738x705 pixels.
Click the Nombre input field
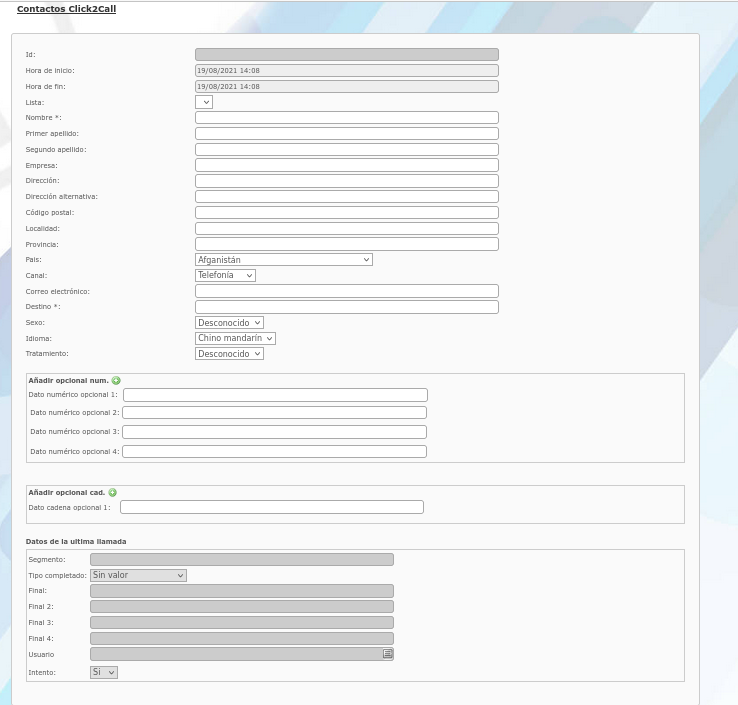click(347, 118)
